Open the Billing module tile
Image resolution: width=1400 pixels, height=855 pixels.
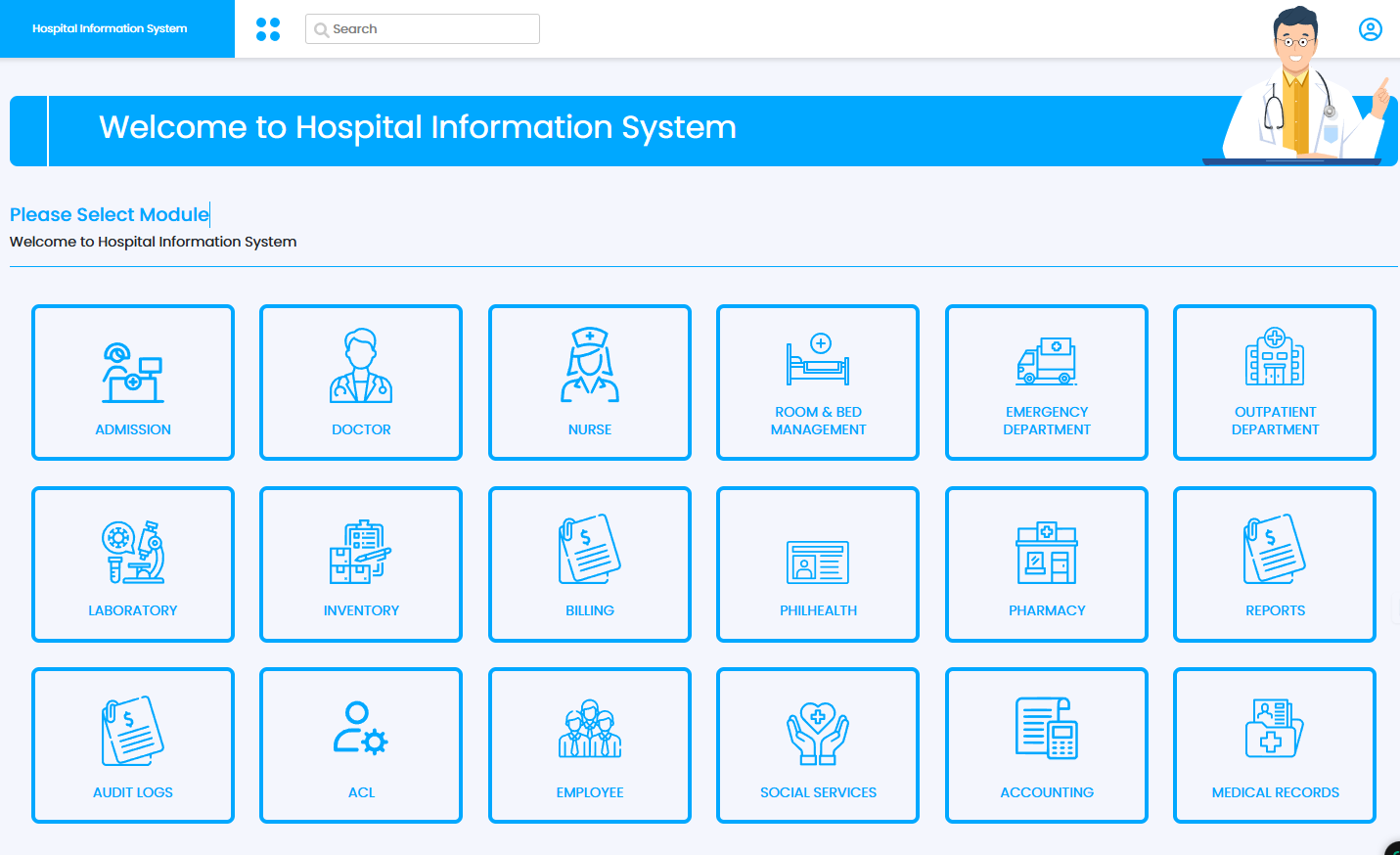pos(590,564)
